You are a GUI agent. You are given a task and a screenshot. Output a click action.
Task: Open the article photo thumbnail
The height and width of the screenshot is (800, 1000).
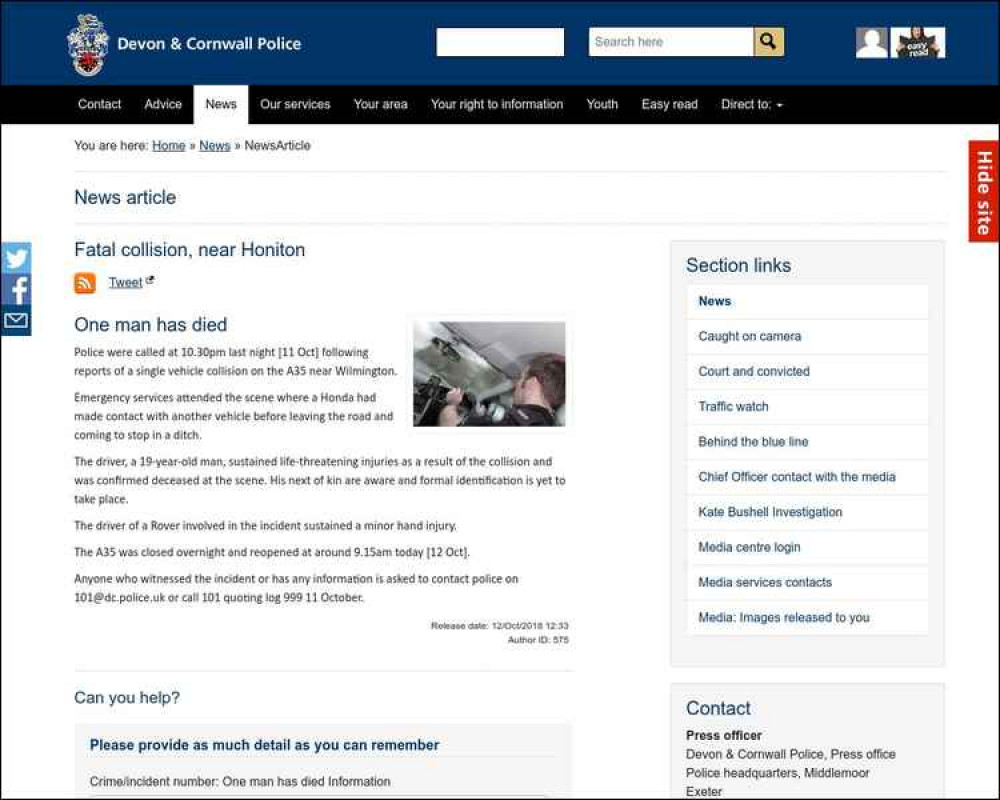pos(489,374)
